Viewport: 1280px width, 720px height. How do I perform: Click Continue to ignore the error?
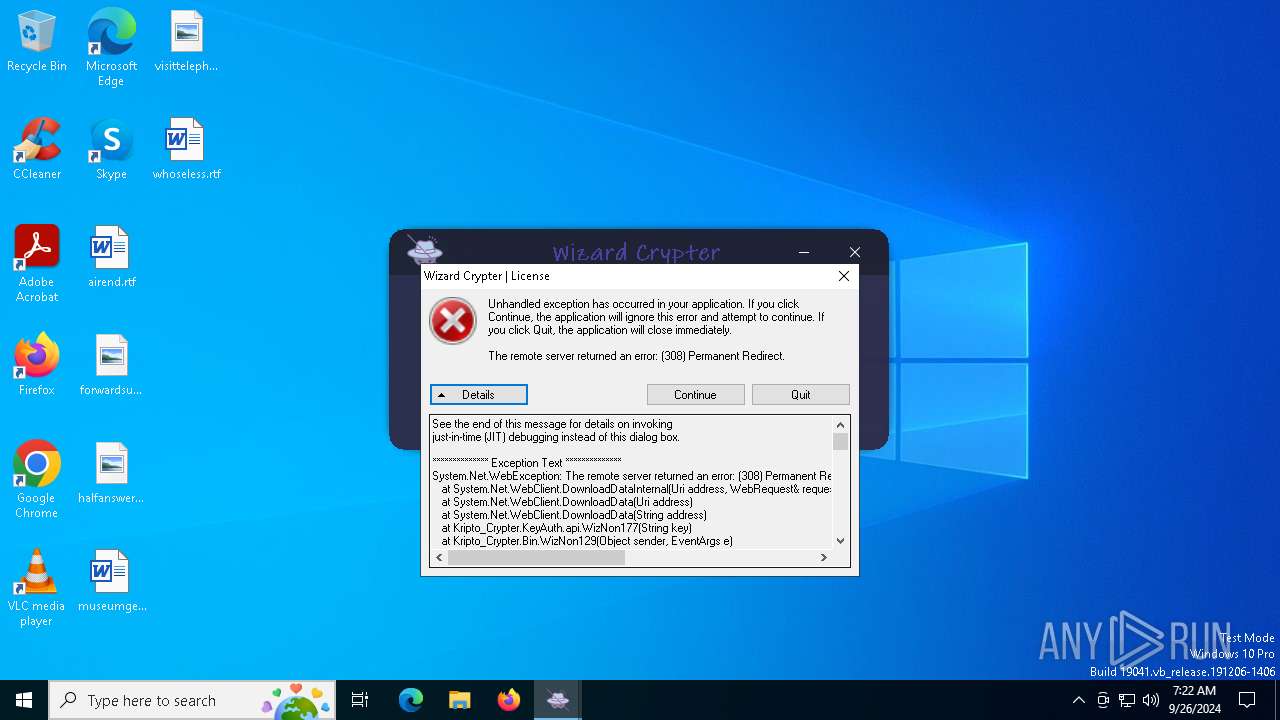695,395
